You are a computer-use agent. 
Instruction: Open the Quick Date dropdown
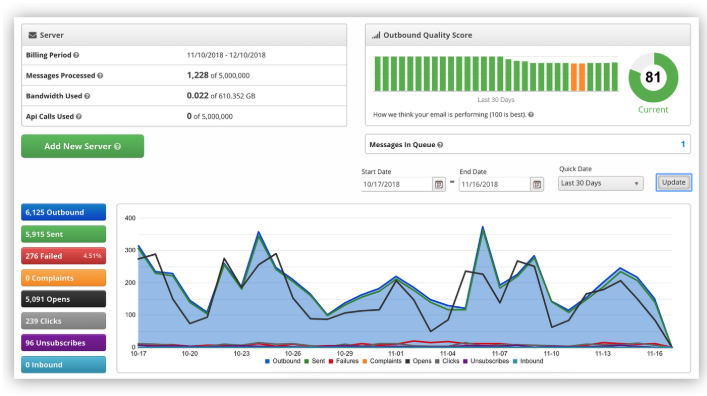[600, 183]
